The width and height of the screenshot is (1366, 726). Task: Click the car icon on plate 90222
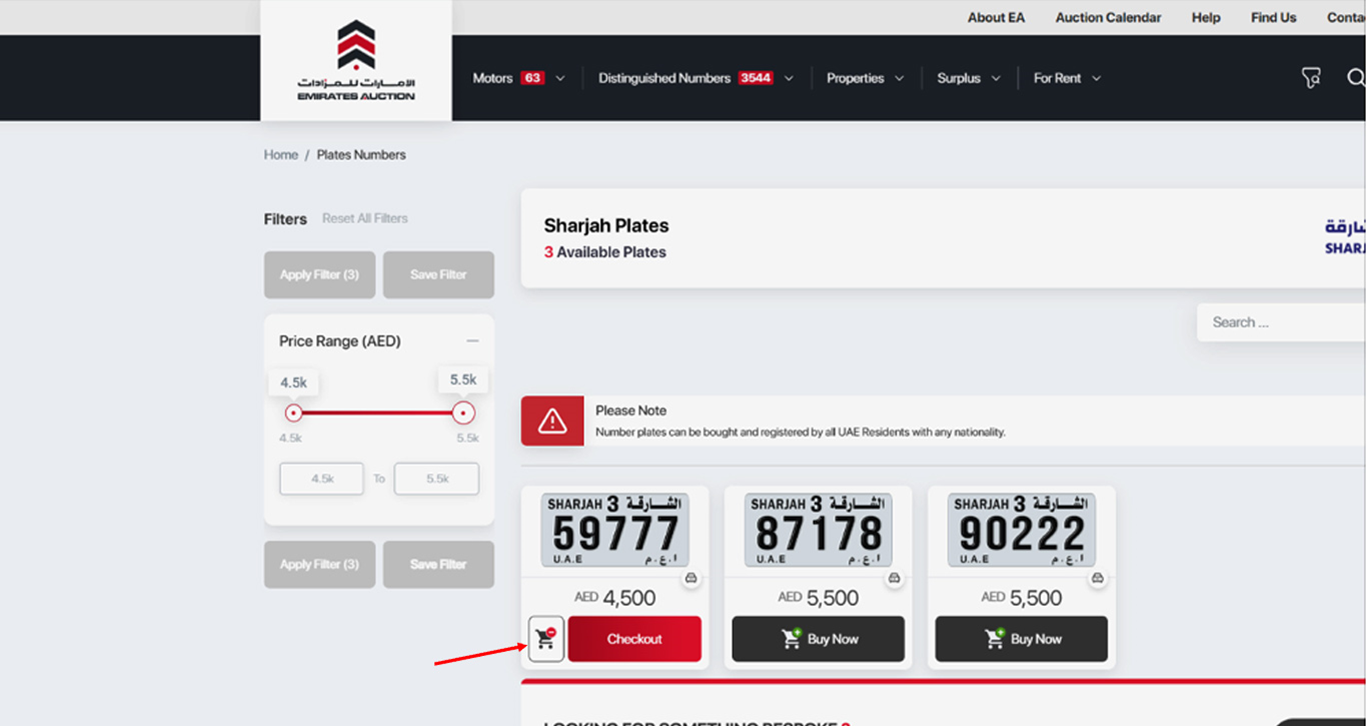1097,577
